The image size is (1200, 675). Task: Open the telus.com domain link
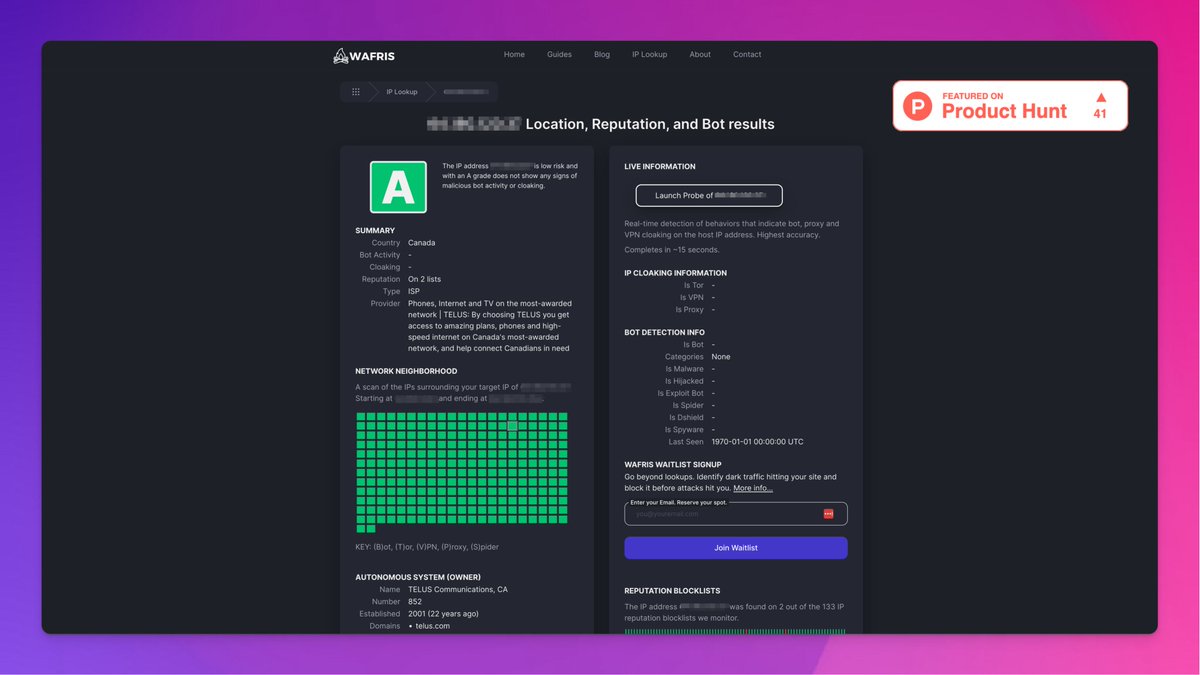433,626
